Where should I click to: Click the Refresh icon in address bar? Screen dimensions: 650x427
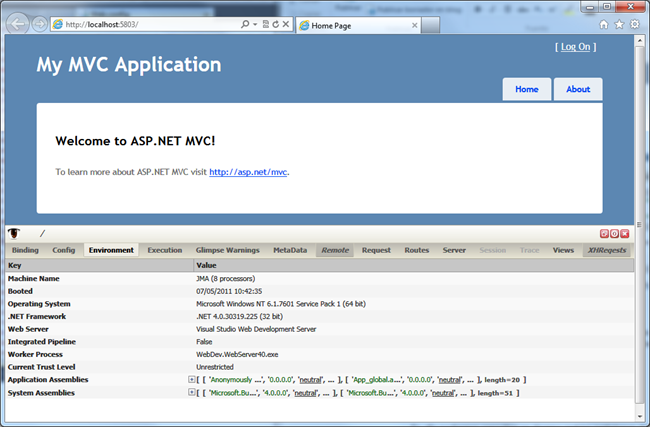275,23
